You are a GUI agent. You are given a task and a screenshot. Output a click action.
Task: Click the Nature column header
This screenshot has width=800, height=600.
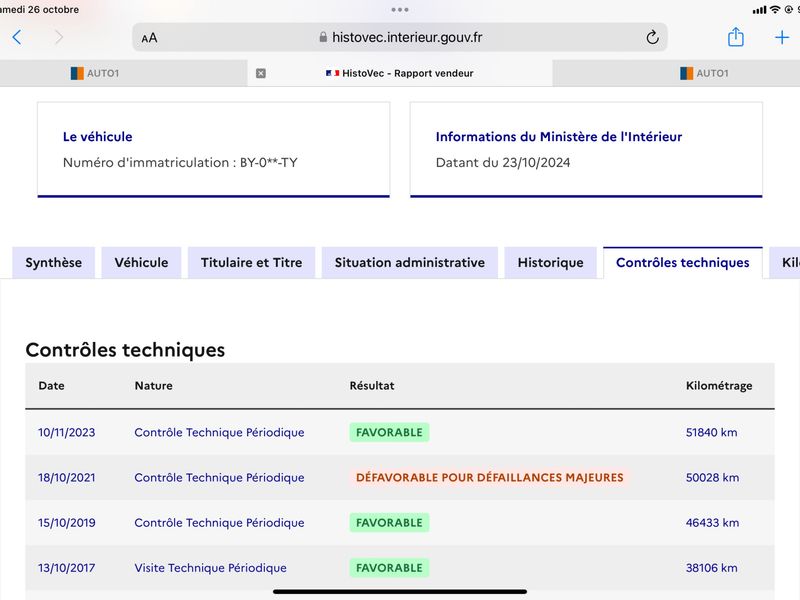(x=154, y=386)
